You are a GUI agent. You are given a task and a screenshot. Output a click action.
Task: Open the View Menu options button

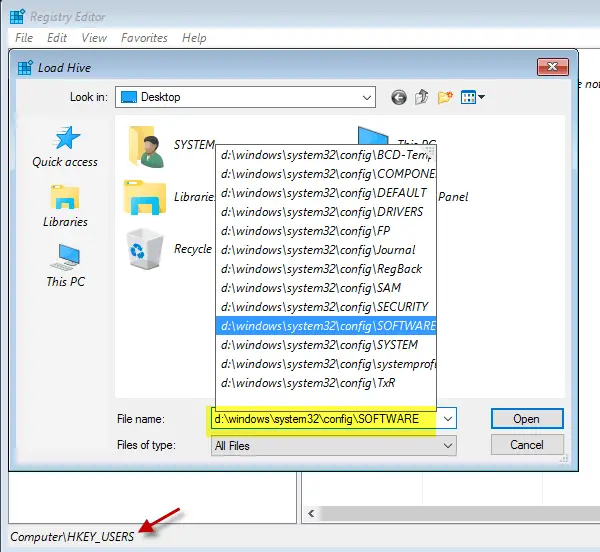473,97
